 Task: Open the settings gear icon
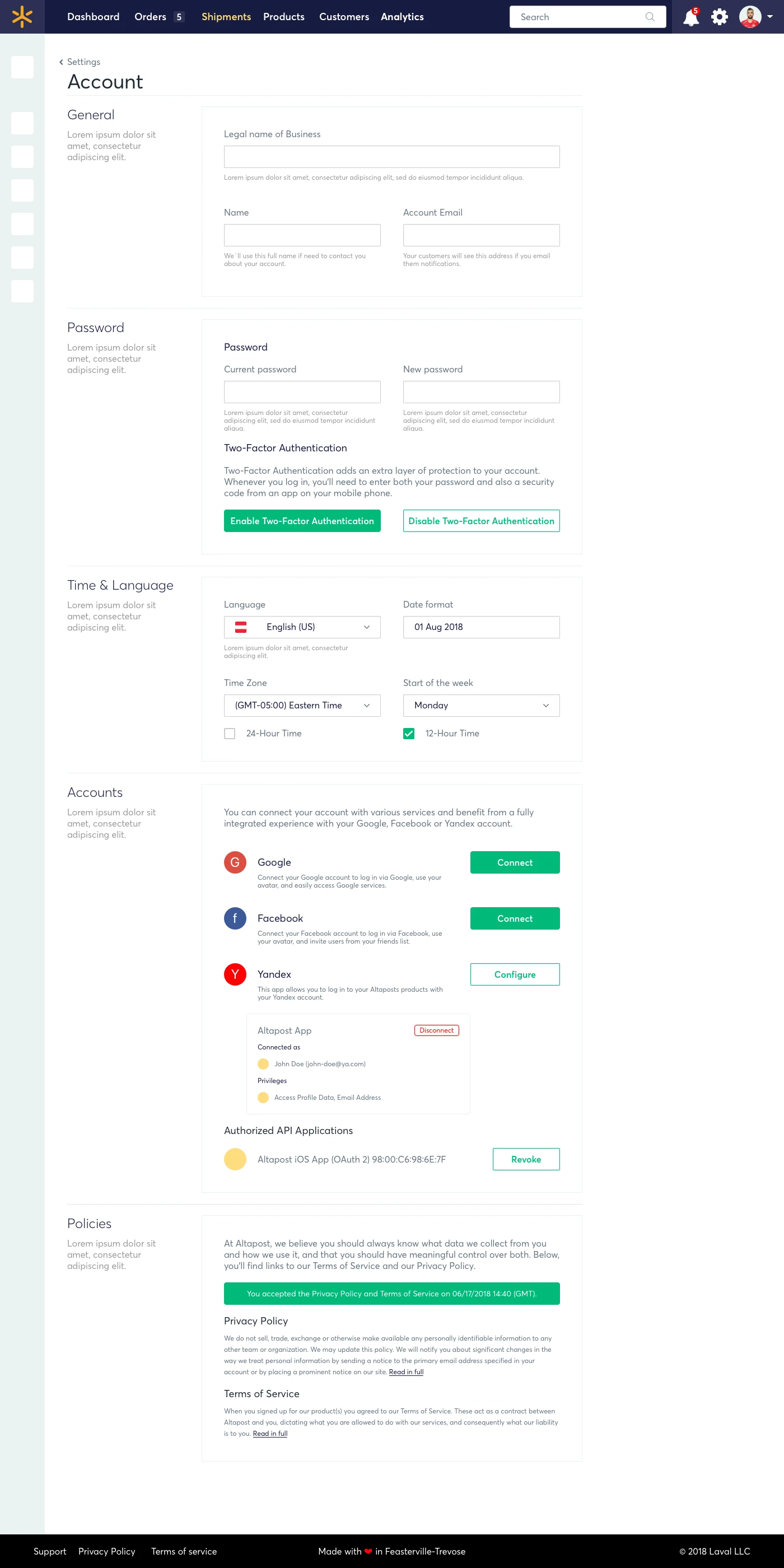click(720, 17)
